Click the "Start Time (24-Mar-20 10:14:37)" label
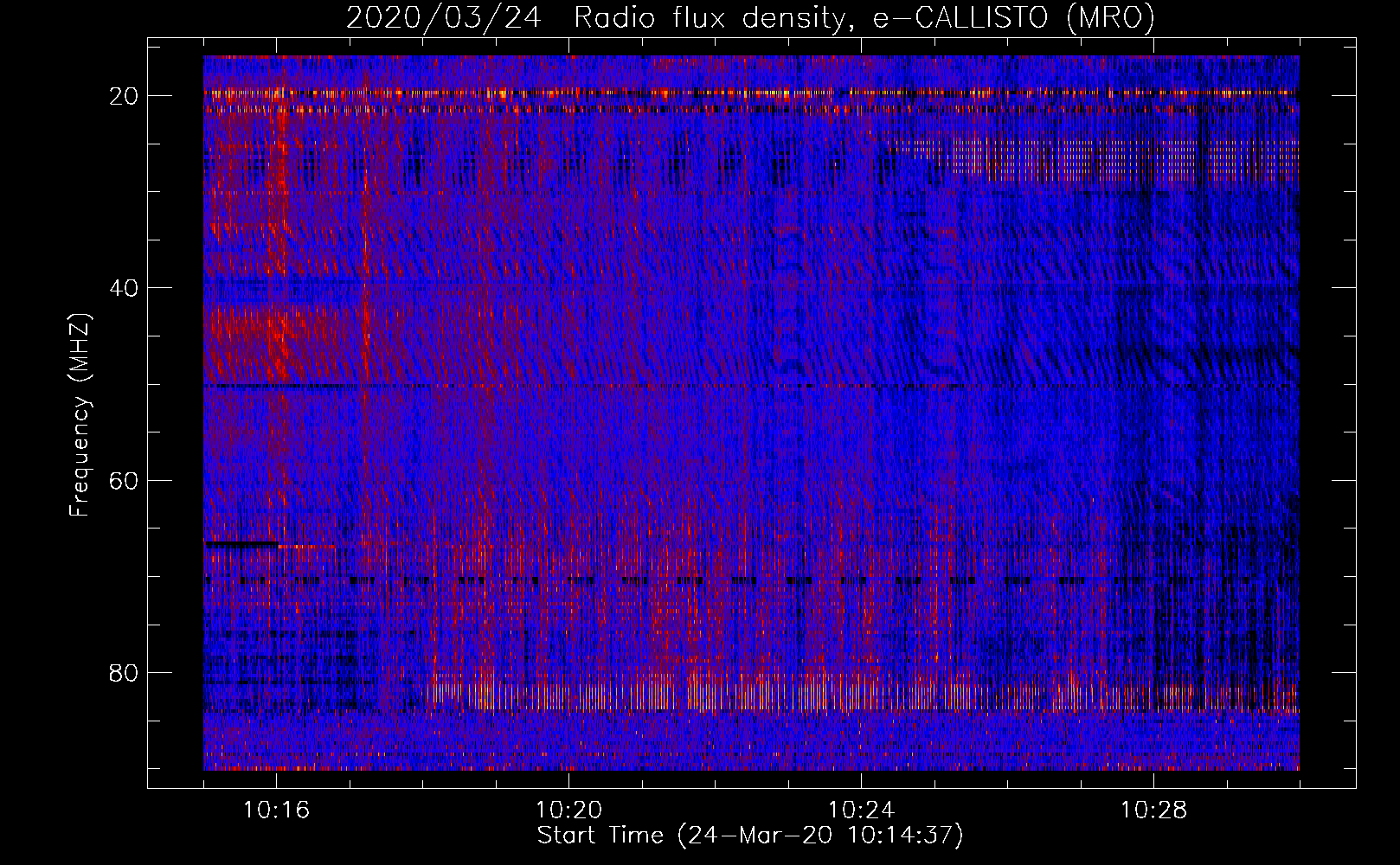The width and height of the screenshot is (1400, 865). [750, 836]
